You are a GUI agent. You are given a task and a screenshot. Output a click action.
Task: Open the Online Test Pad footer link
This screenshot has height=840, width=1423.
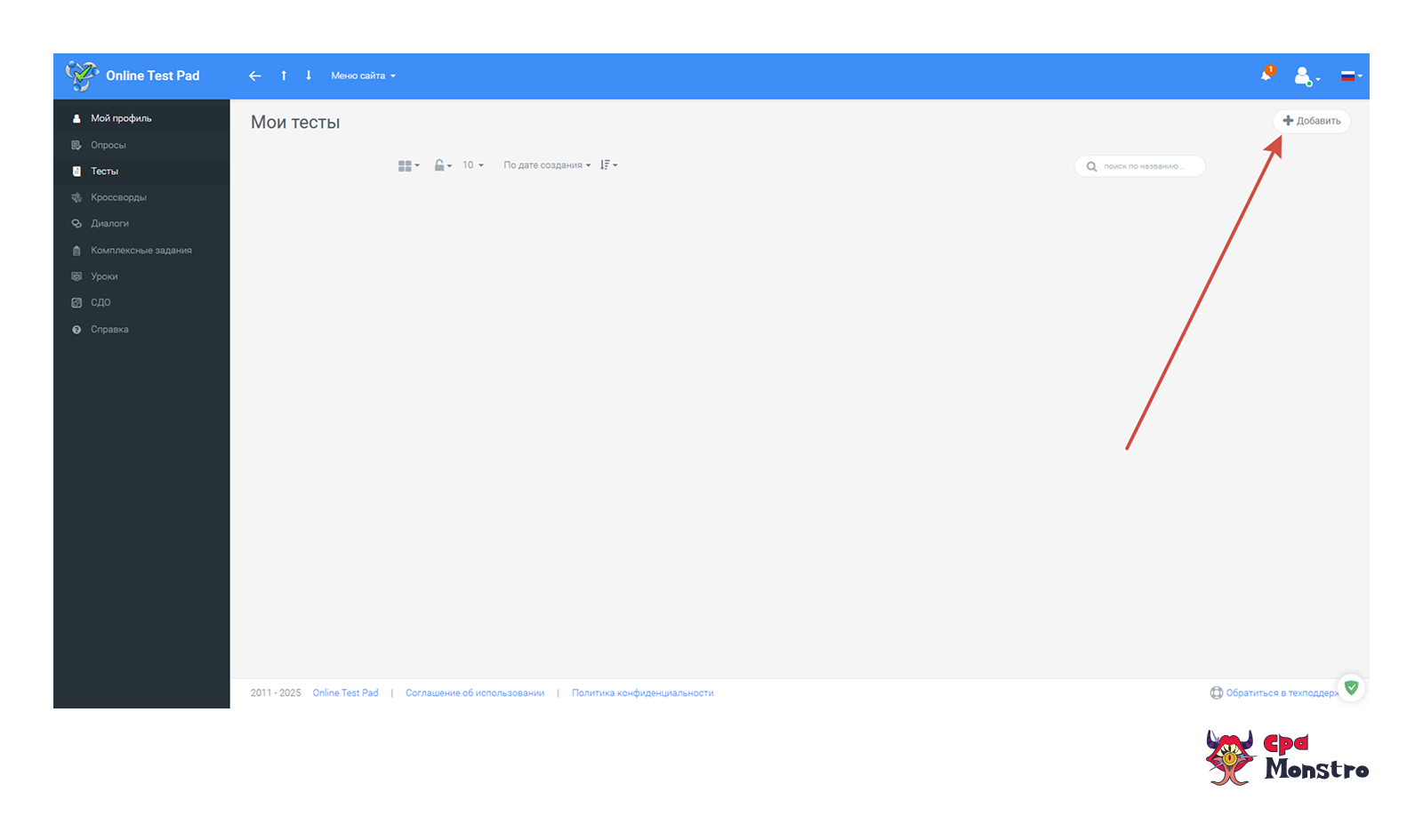[x=345, y=693]
